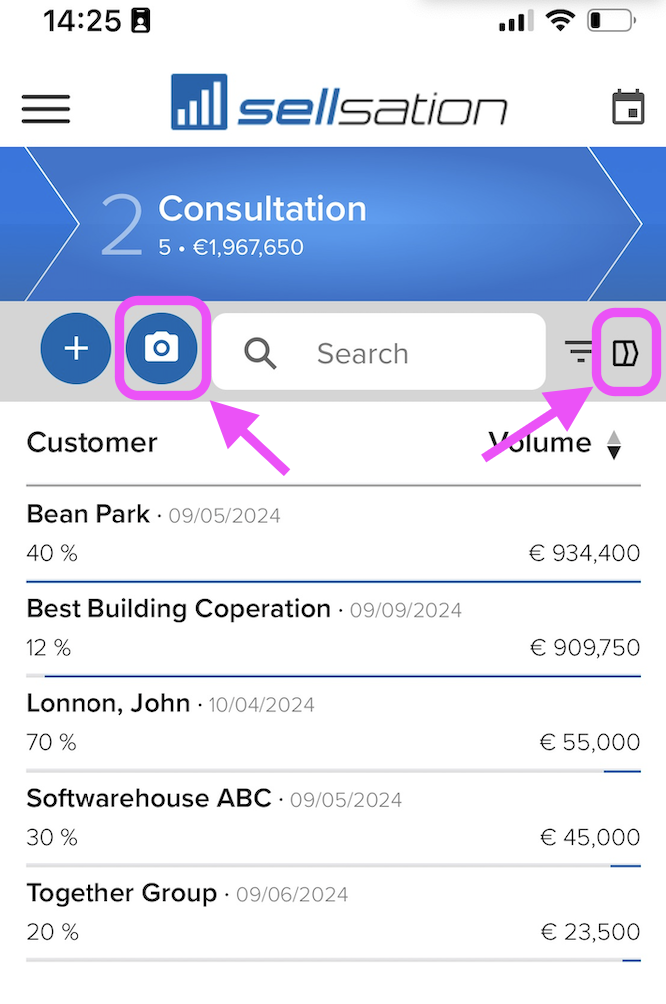Open Together Group deal entry
666x1004 pixels.
coord(333,912)
